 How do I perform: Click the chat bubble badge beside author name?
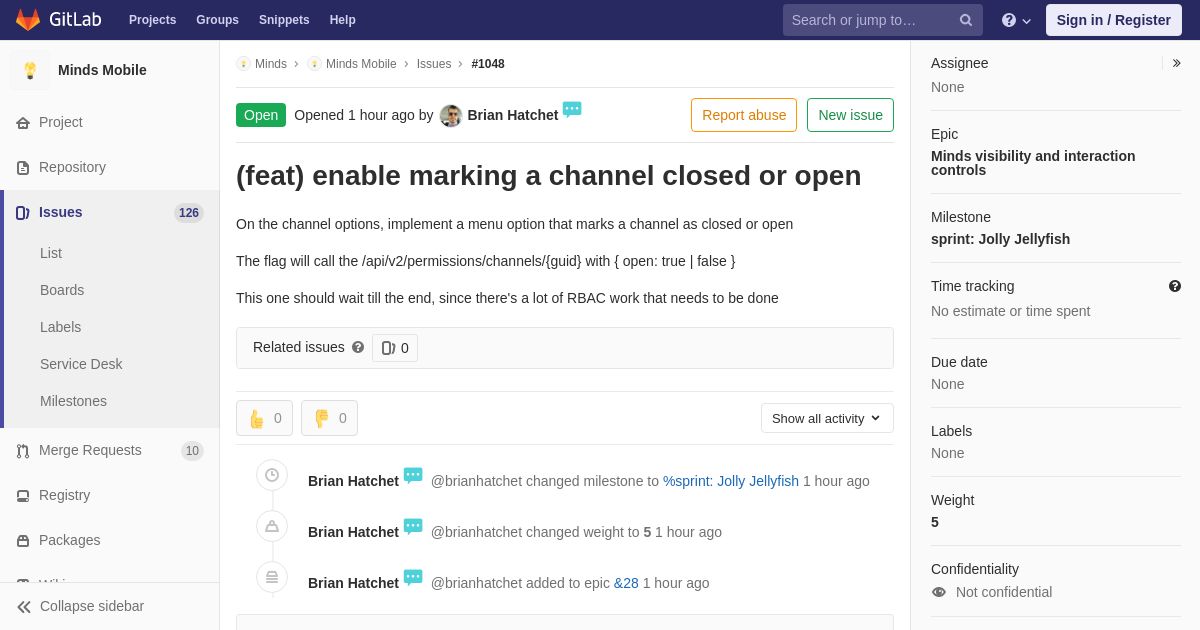[x=572, y=109]
